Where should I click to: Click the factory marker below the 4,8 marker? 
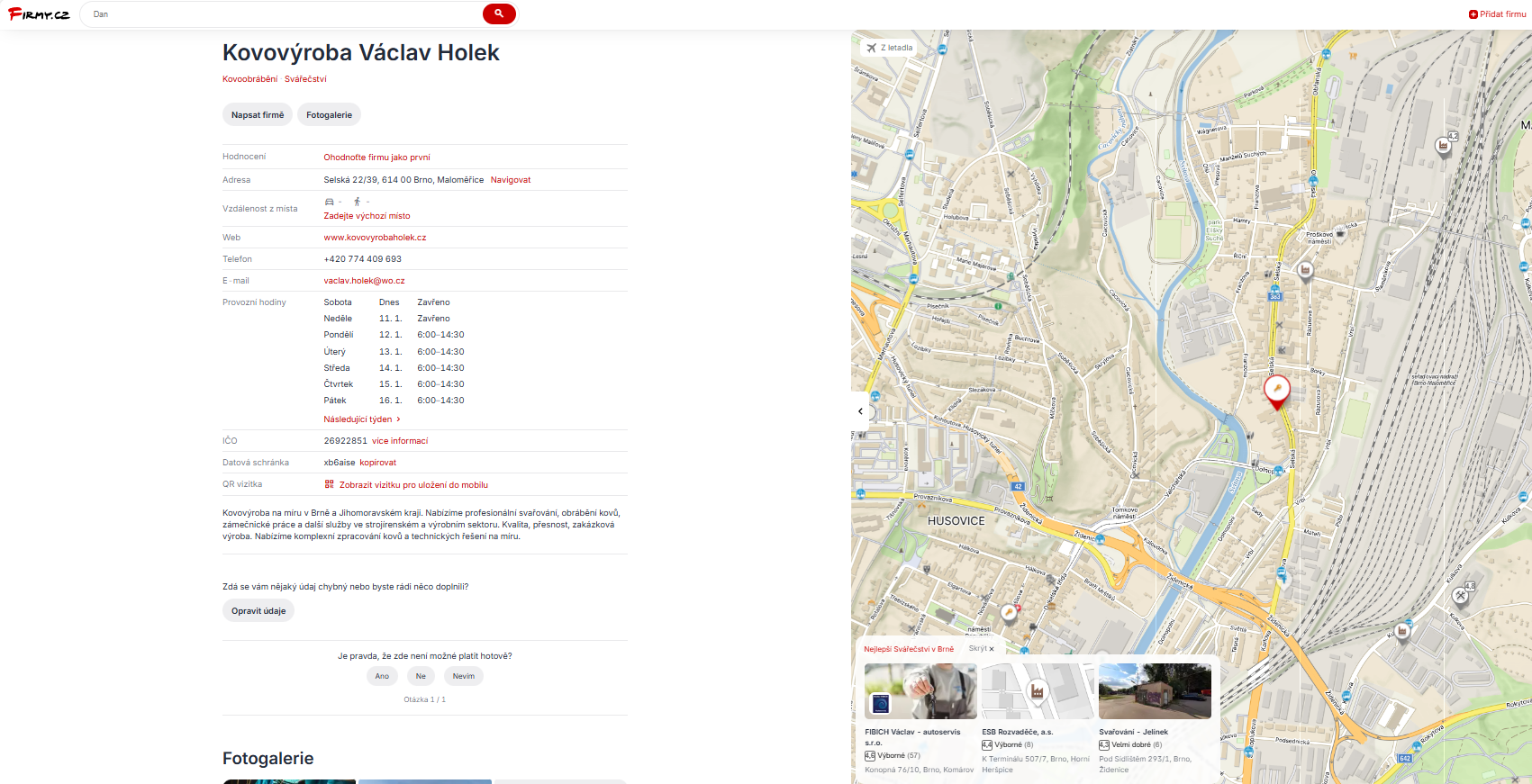[x=1402, y=632]
